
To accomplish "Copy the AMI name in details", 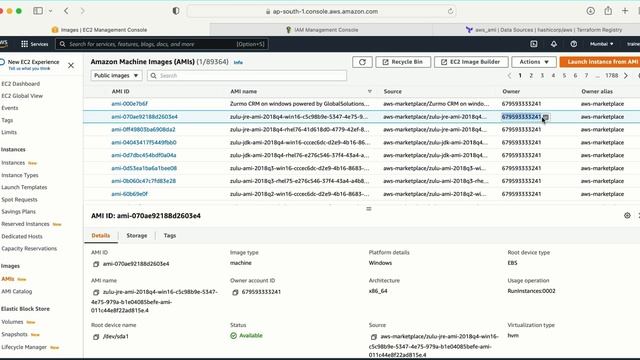I will click(96, 292).
